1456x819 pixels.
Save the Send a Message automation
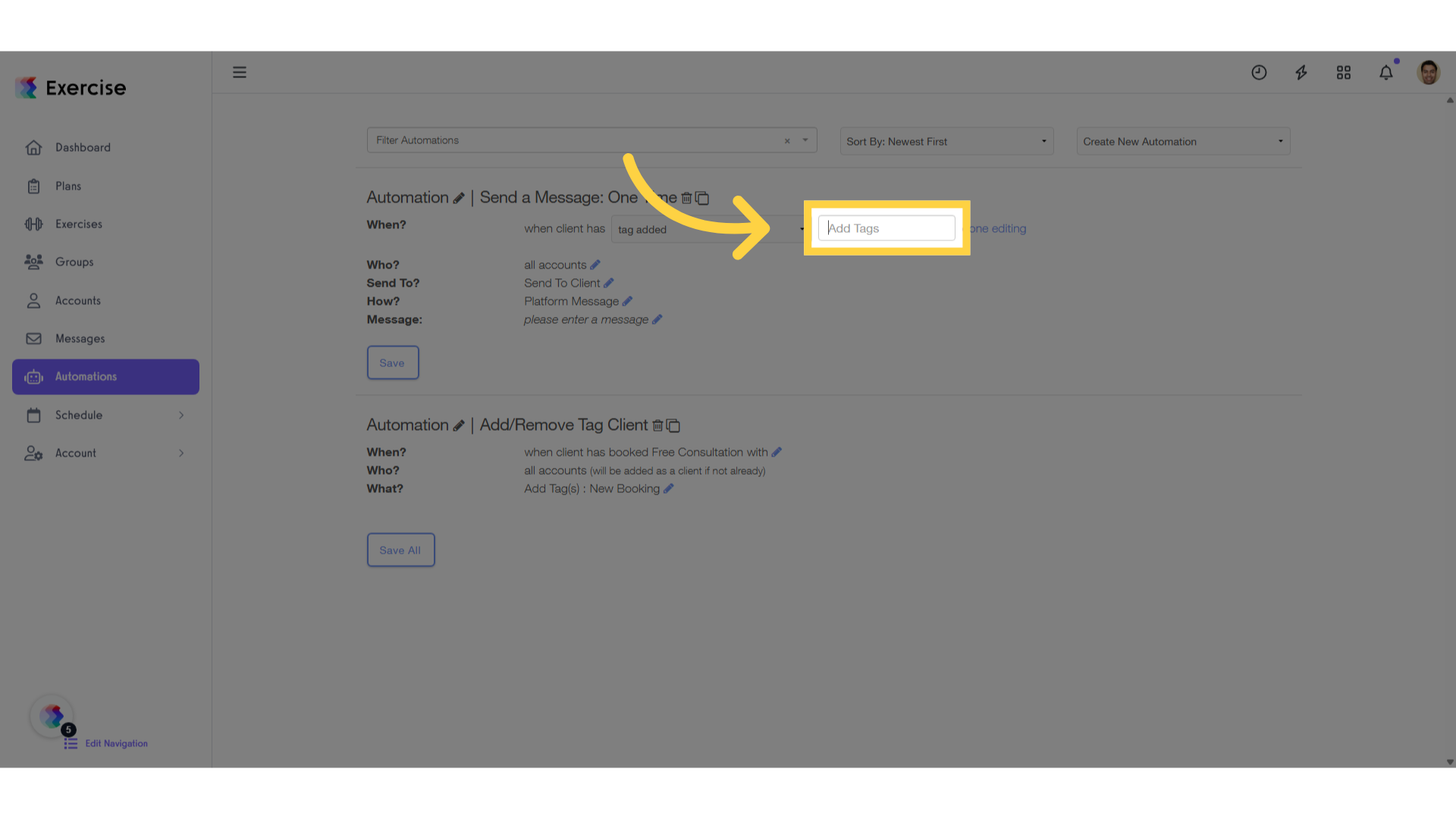point(393,362)
